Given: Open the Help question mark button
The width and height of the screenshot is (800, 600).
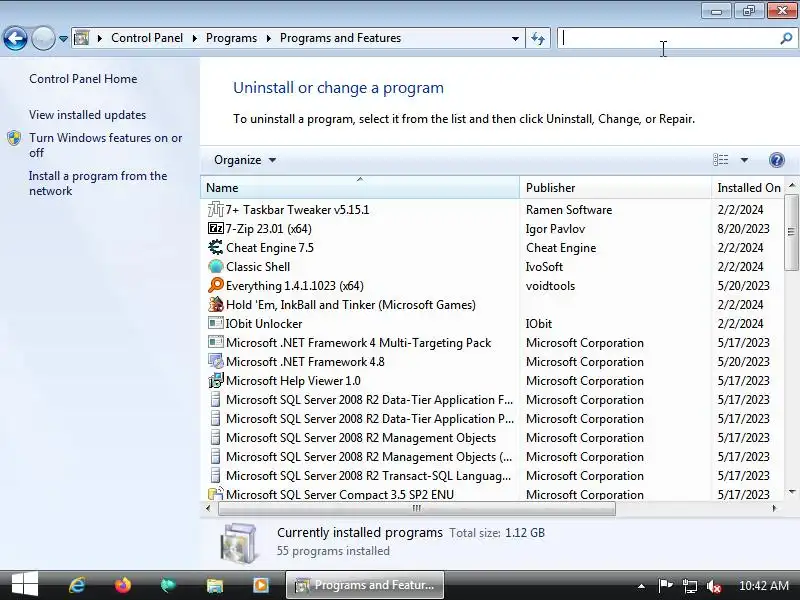Looking at the screenshot, I should pos(777,160).
